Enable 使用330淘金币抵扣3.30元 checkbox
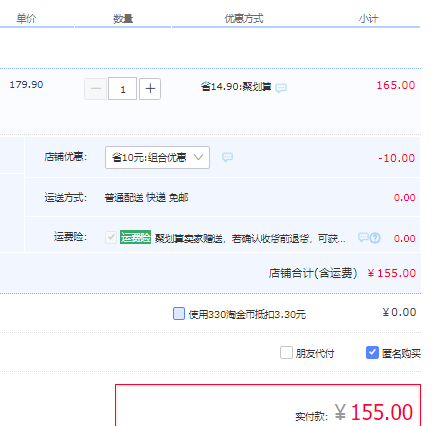The image size is (433, 426). [x=179, y=314]
